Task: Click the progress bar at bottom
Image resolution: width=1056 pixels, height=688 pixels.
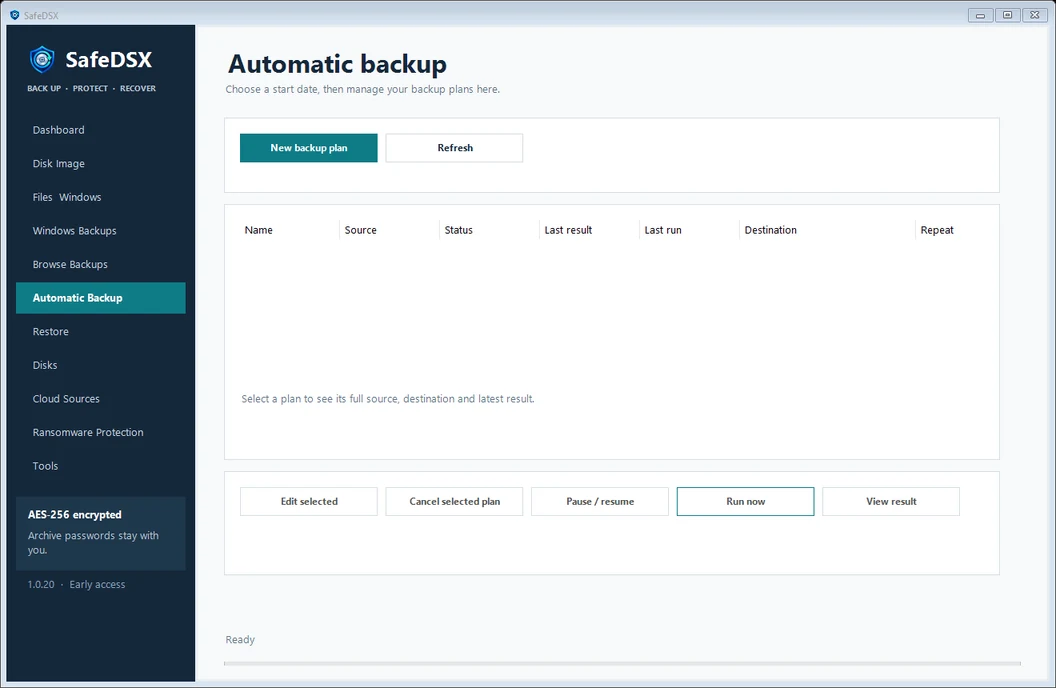Action: pyautogui.click(x=622, y=663)
